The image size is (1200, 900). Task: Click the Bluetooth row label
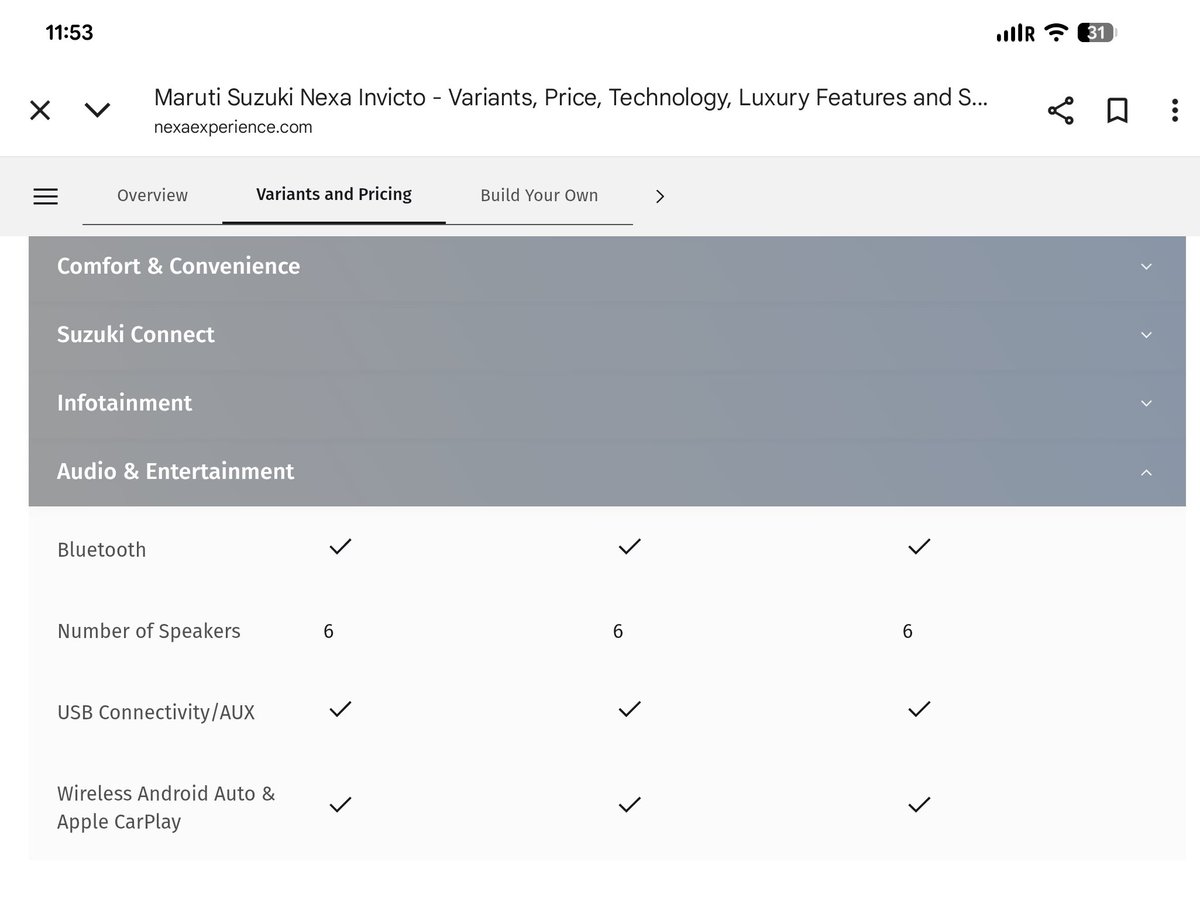click(101, 550)
